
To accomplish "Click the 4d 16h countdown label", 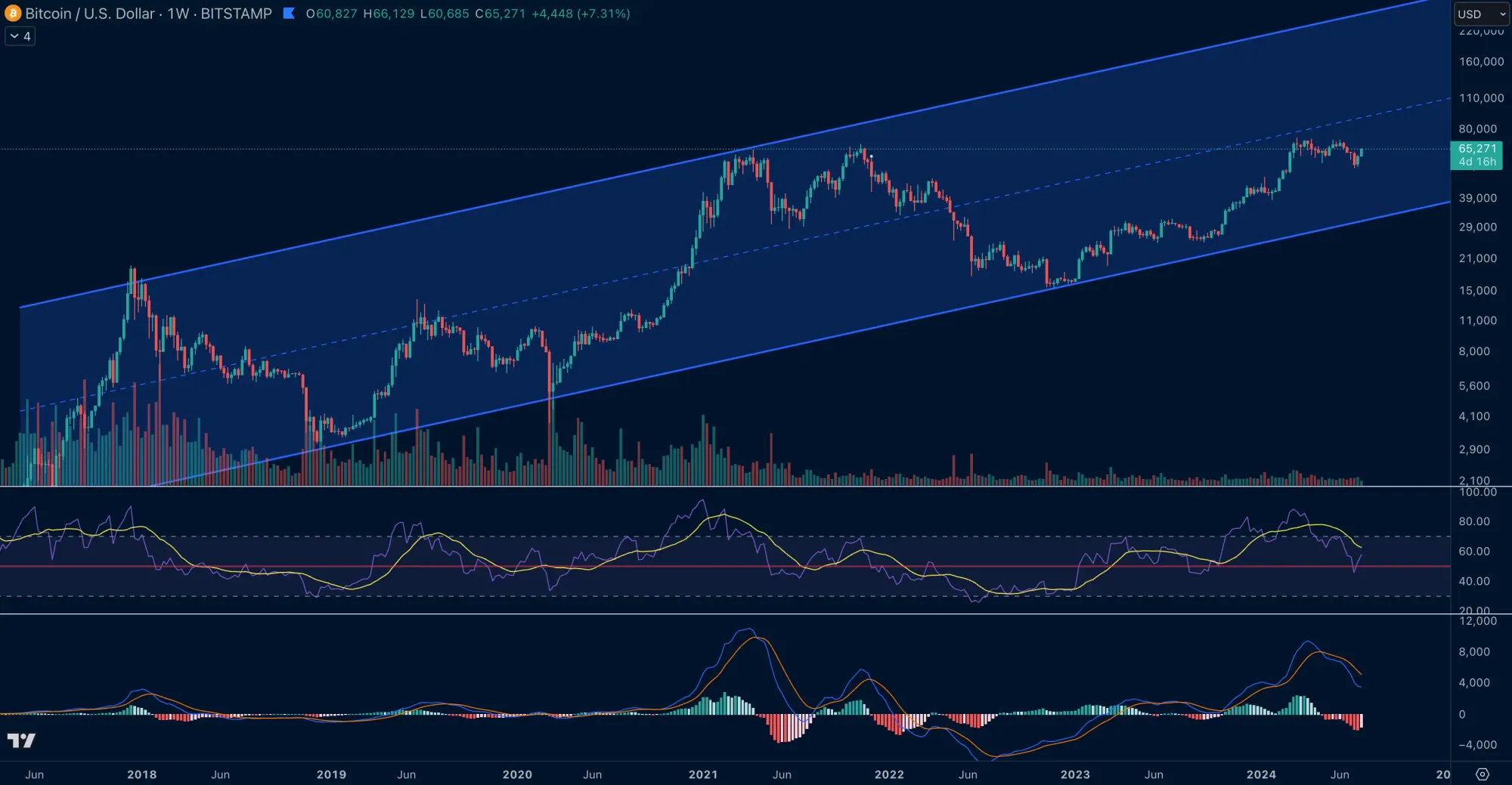I will coord(1477,162).
